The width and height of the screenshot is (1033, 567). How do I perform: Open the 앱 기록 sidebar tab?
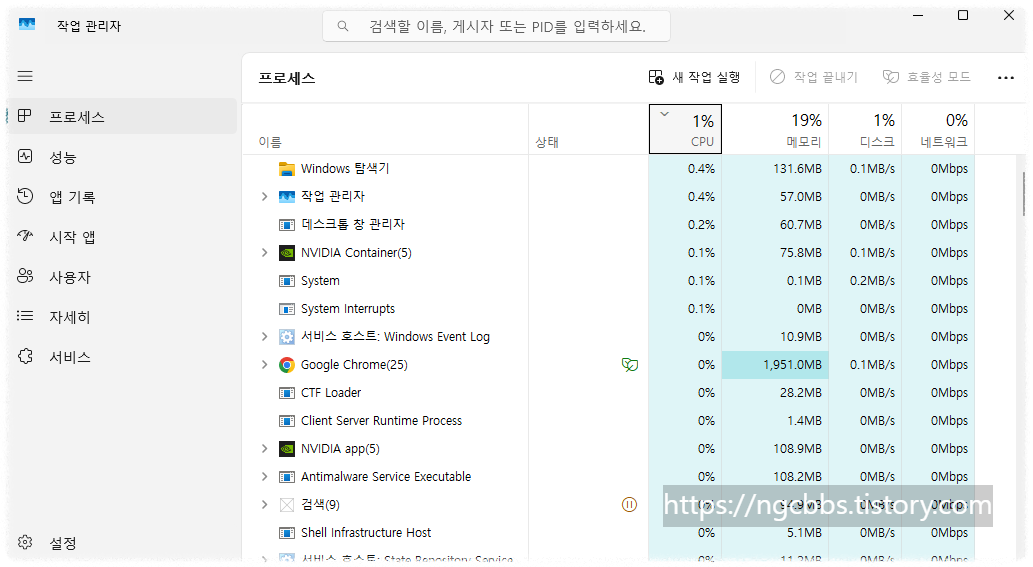[122, 197]
